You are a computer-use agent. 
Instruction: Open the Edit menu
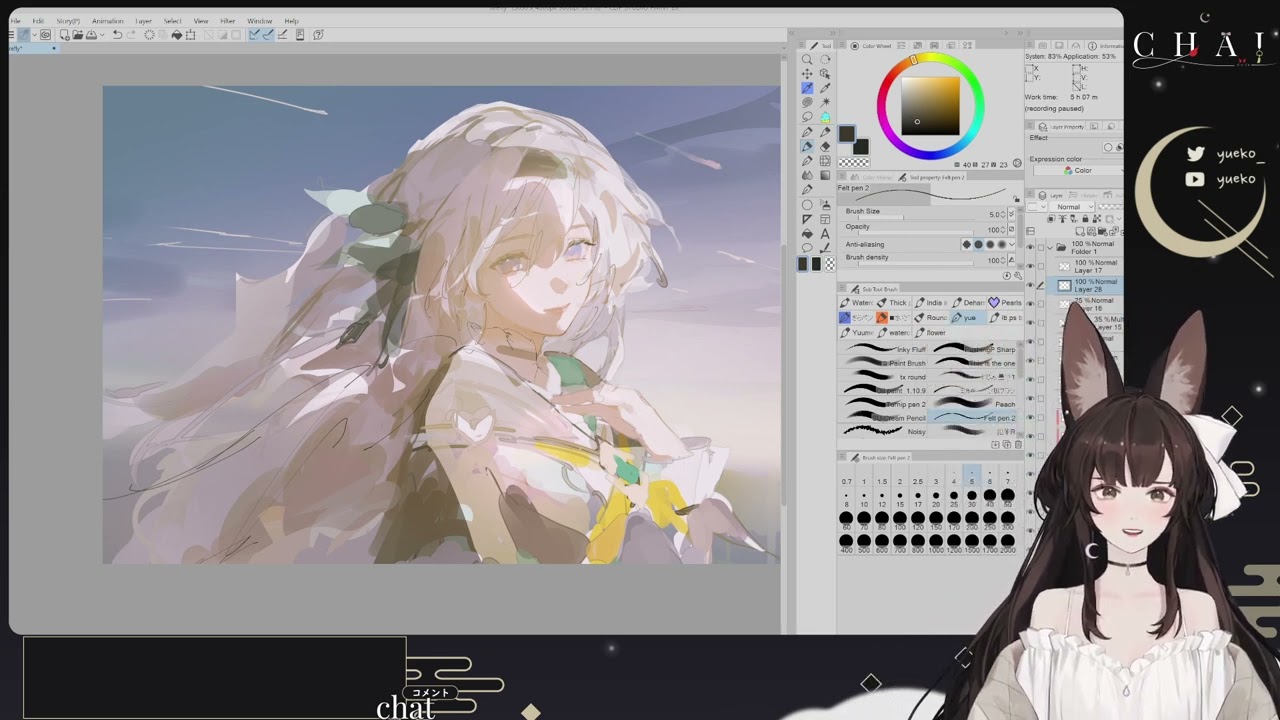[38, 21]
